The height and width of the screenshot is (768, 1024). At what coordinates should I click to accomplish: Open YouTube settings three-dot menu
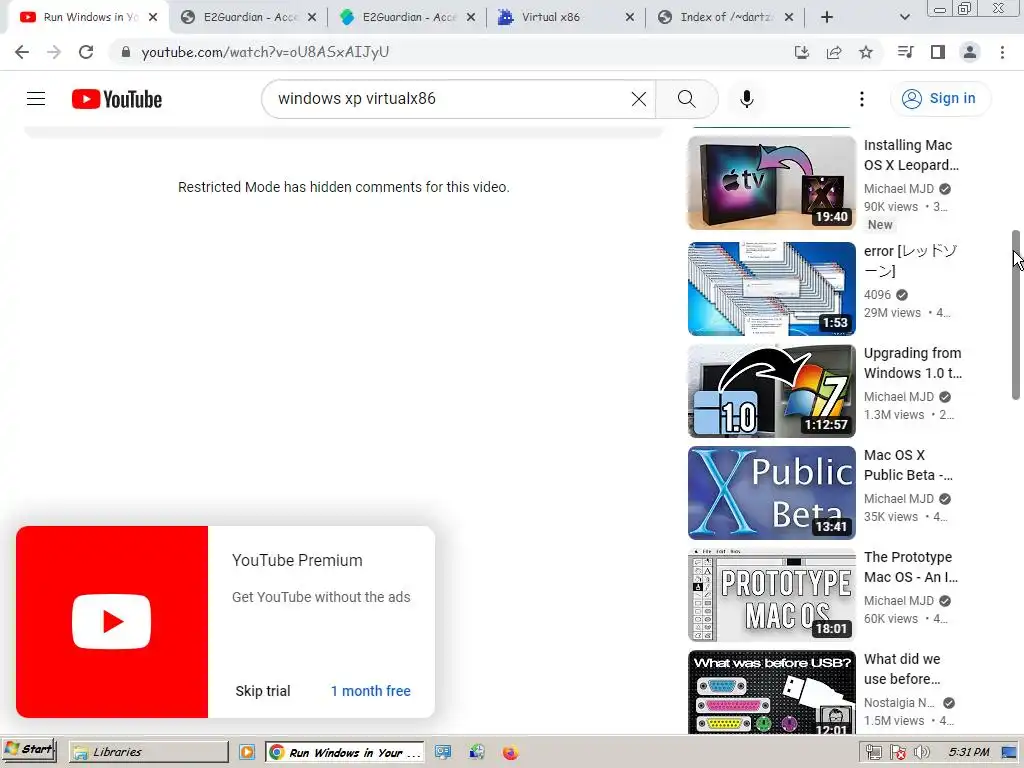coord(861,99)
